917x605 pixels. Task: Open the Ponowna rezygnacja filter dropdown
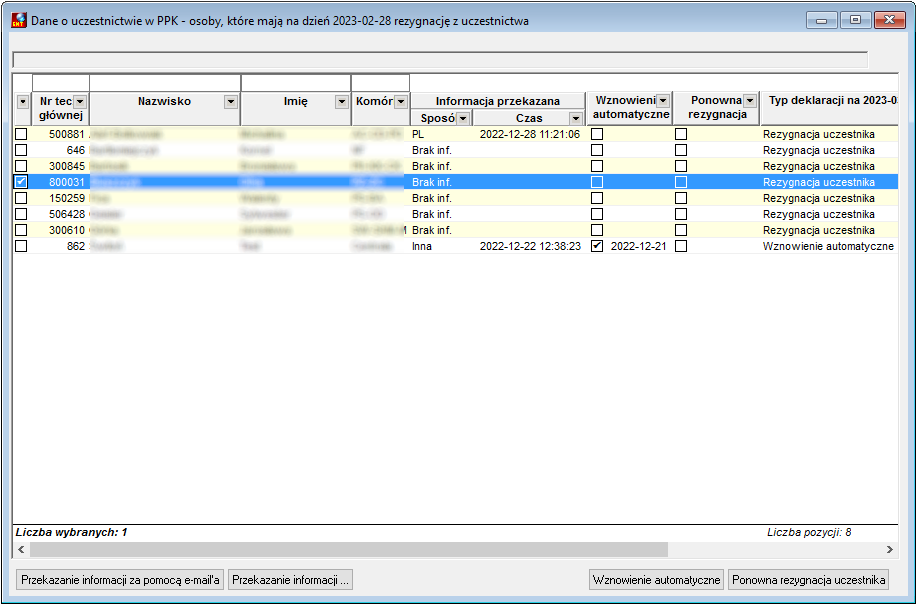click(750, 101)
